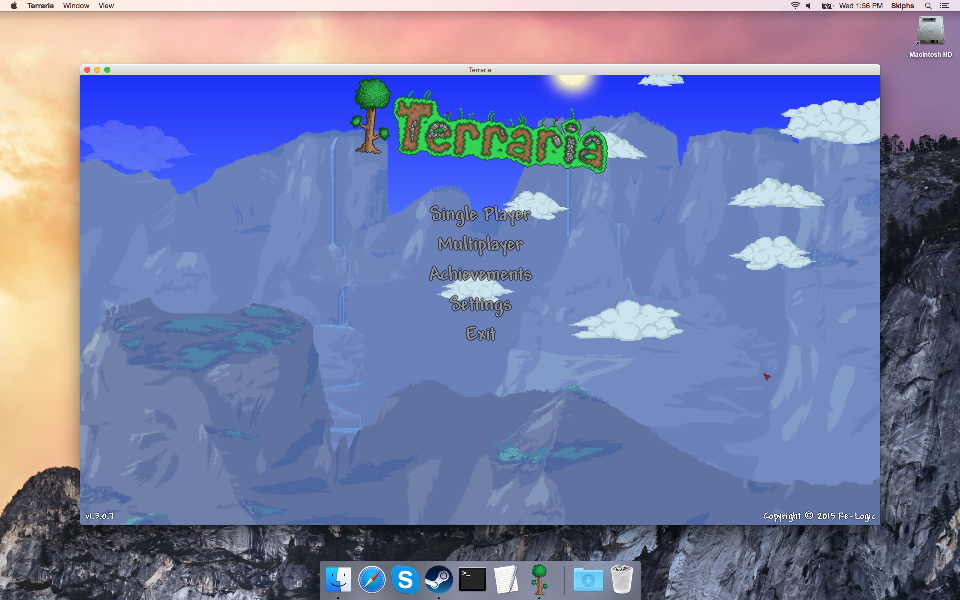Open the Terraria menu in the menu bar
This screenshot has width=960, height=600.
click(40, 6)
